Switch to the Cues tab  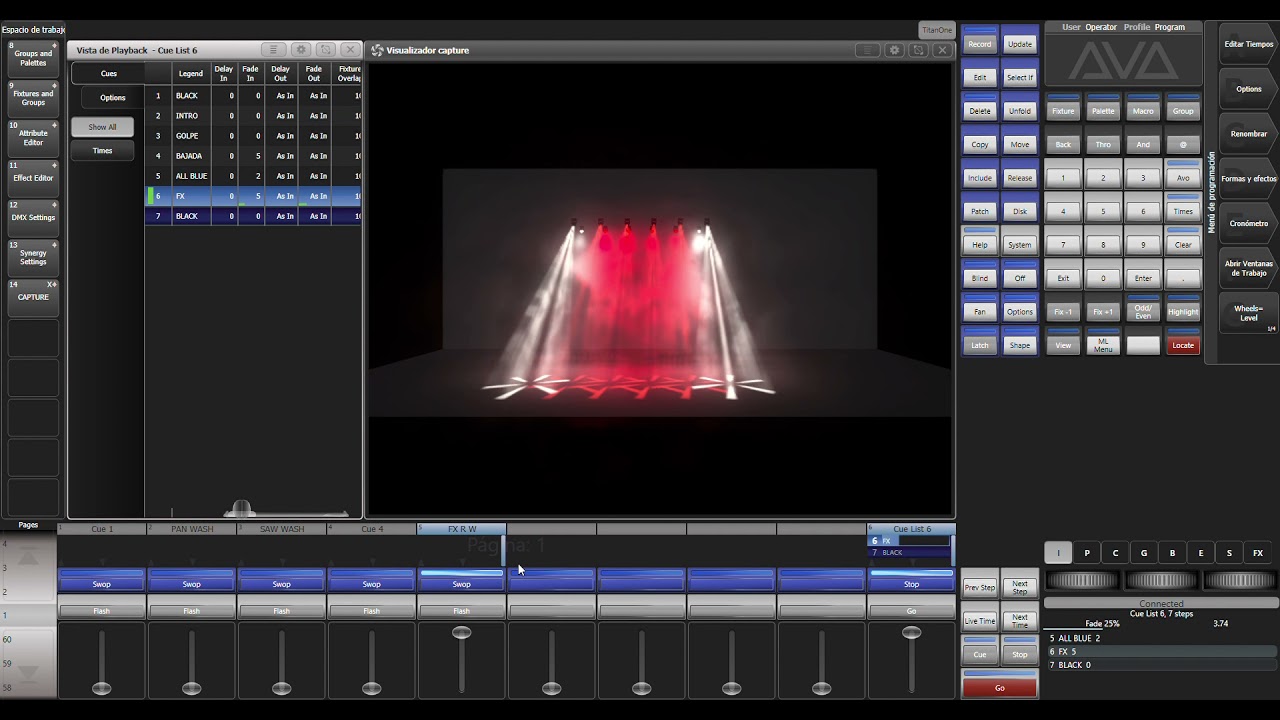(x=108, y=73)
